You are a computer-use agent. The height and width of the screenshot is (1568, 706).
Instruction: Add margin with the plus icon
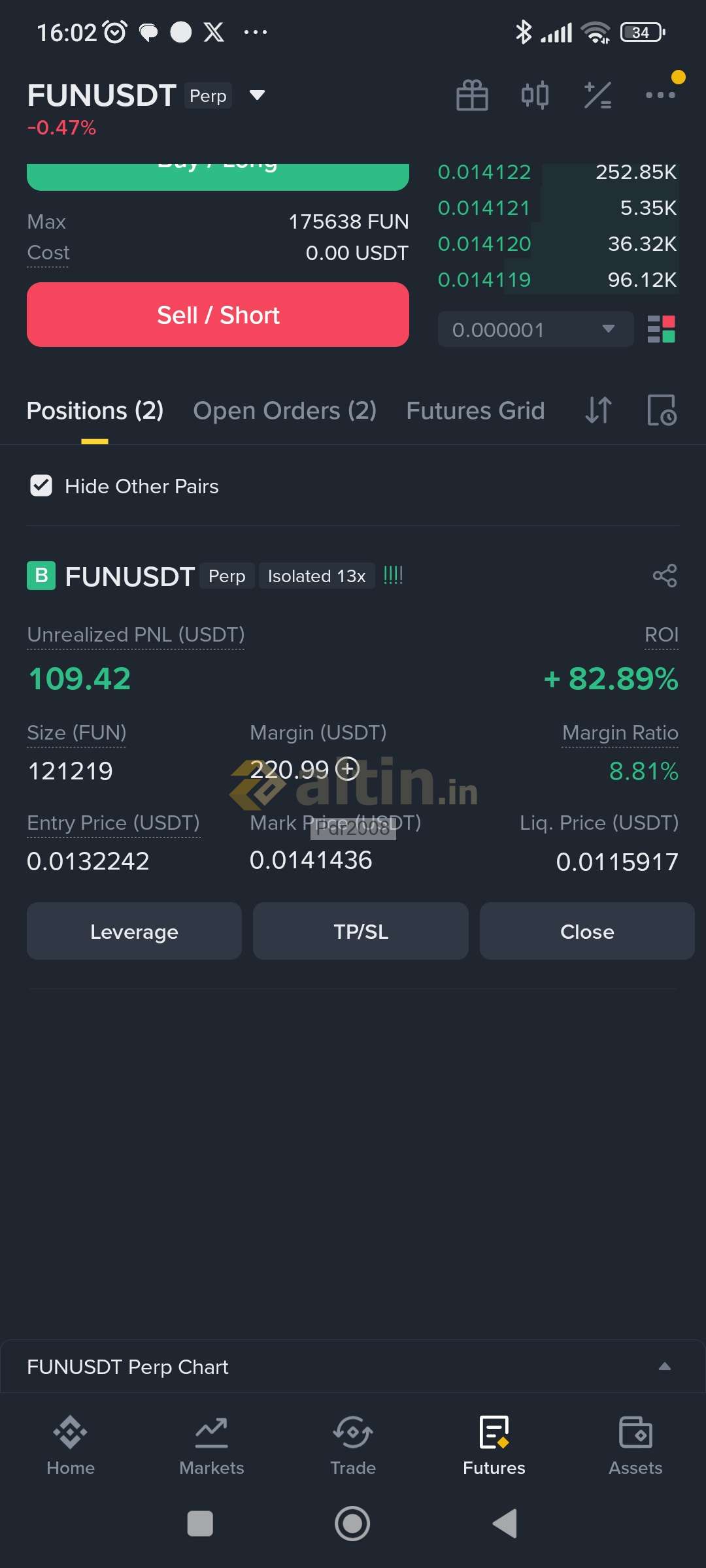(x=347, y=769)
